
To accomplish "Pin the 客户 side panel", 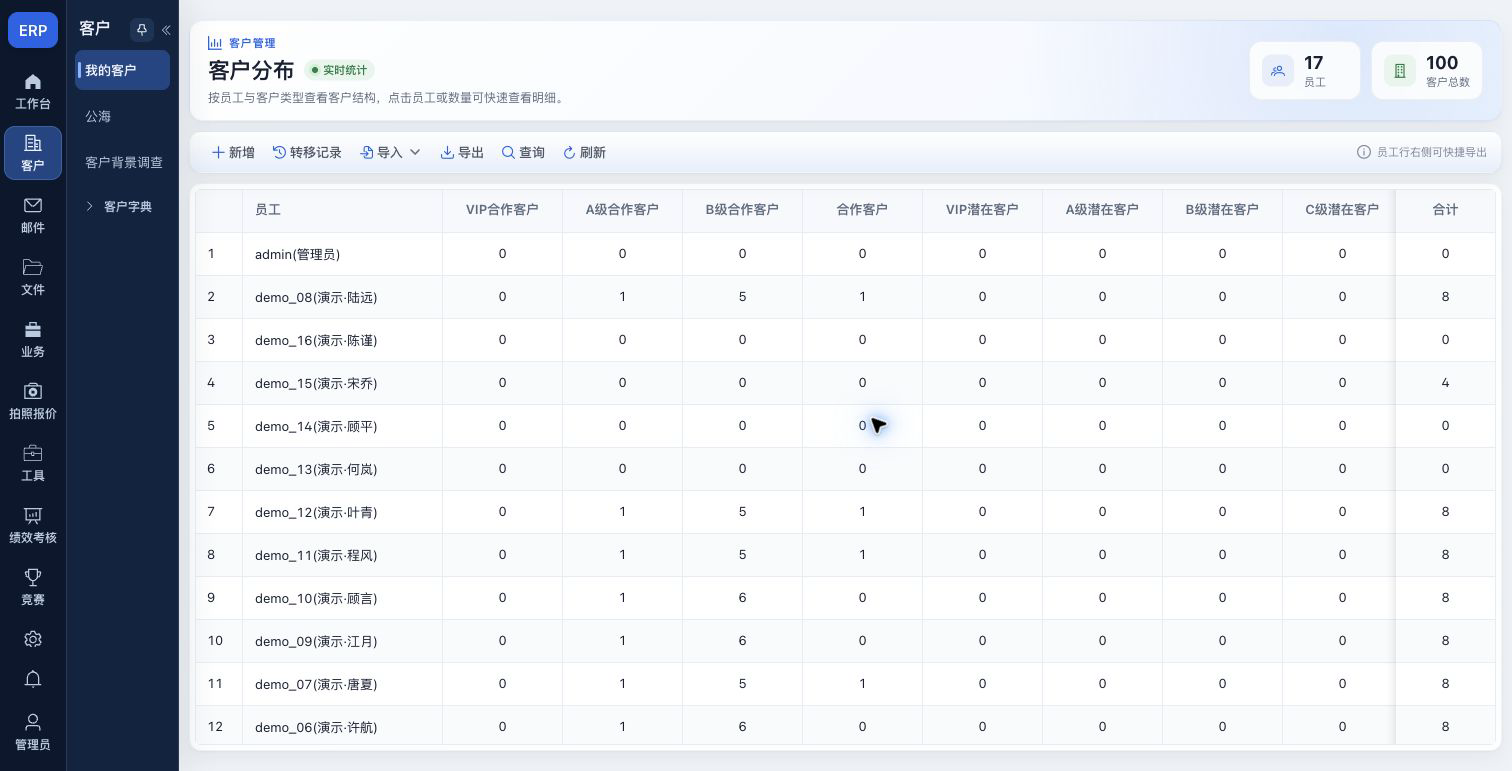I will click(141, 30).
